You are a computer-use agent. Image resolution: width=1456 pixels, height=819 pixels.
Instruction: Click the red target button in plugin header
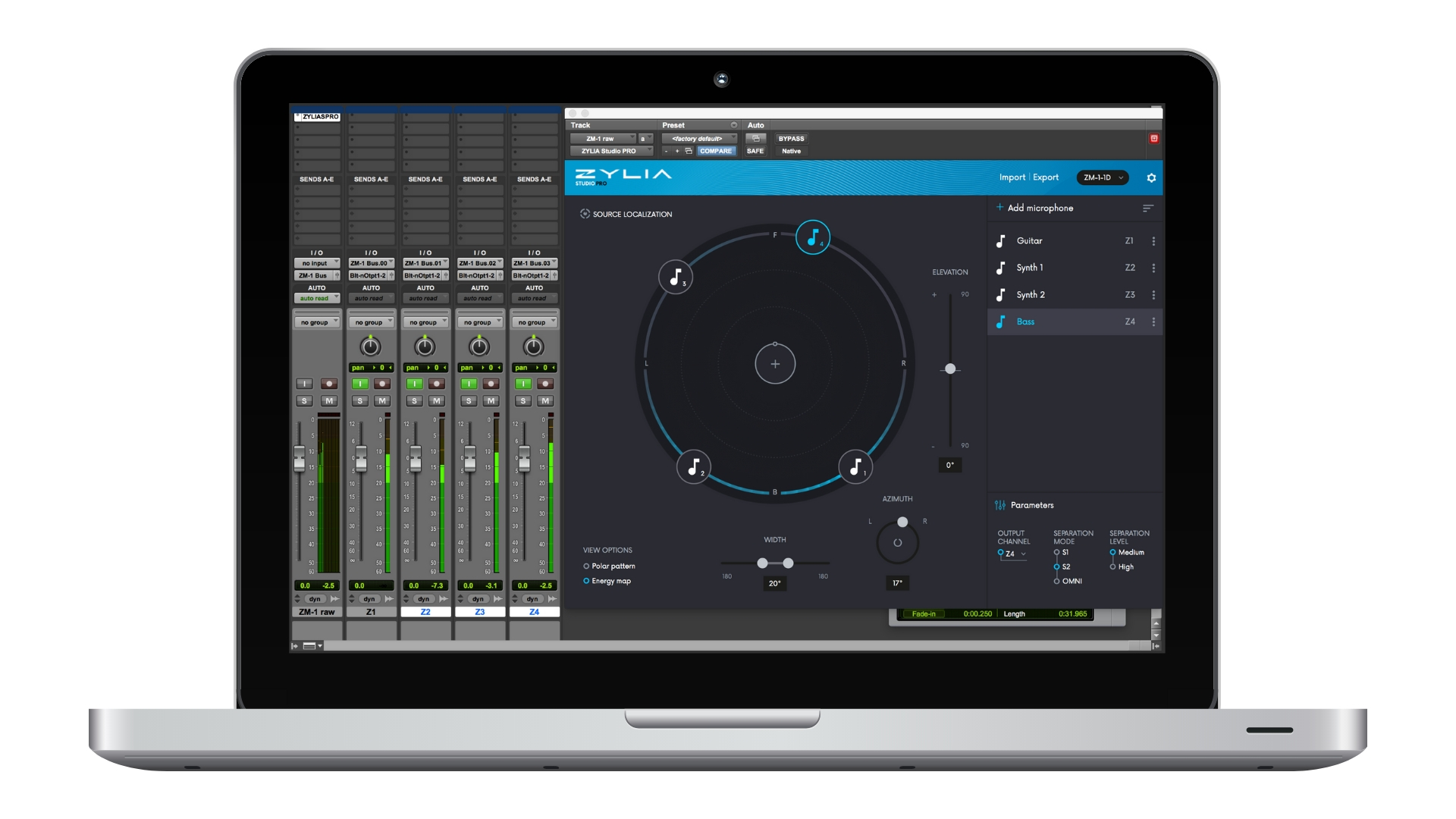pyautogui.click(x=1154, y=139)
